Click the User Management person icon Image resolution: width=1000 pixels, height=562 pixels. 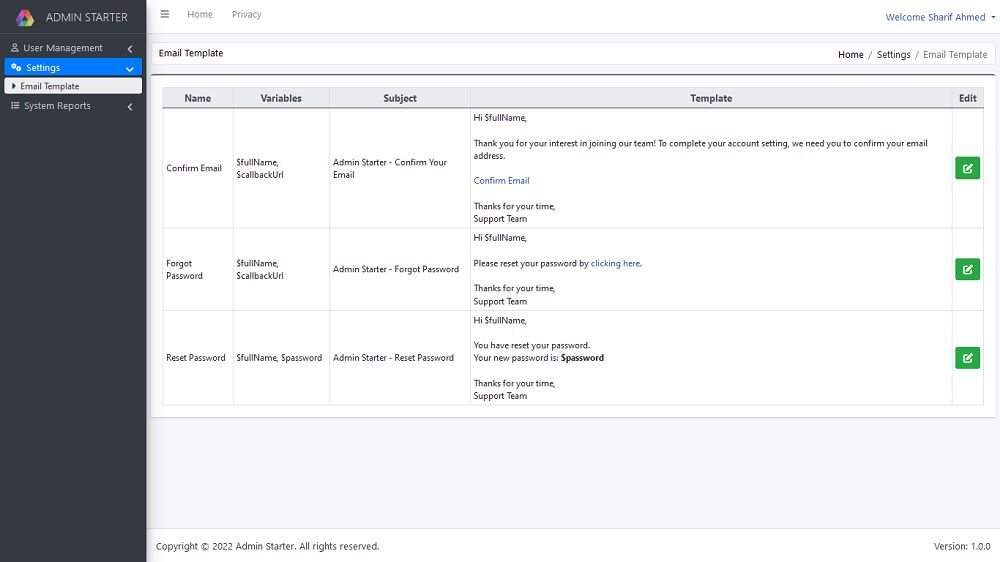tap(15, 48)
